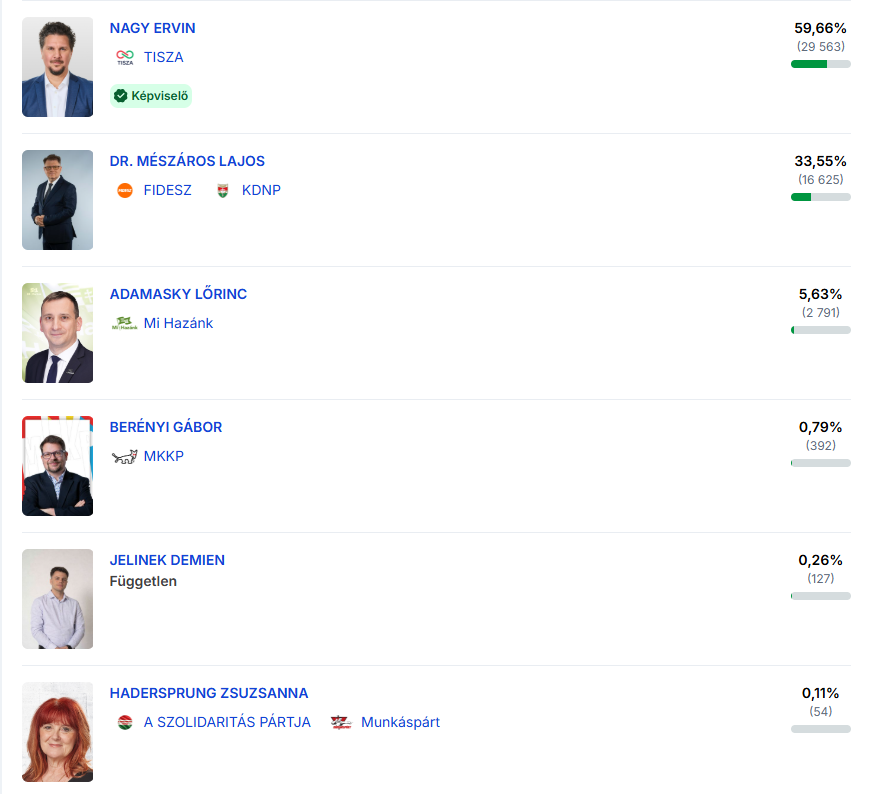Click Nagy Ervin's 59,66% vote progress bar
The height and width of the screenshot is (794, 870).
pyautogui.click(x=820, y=64)
